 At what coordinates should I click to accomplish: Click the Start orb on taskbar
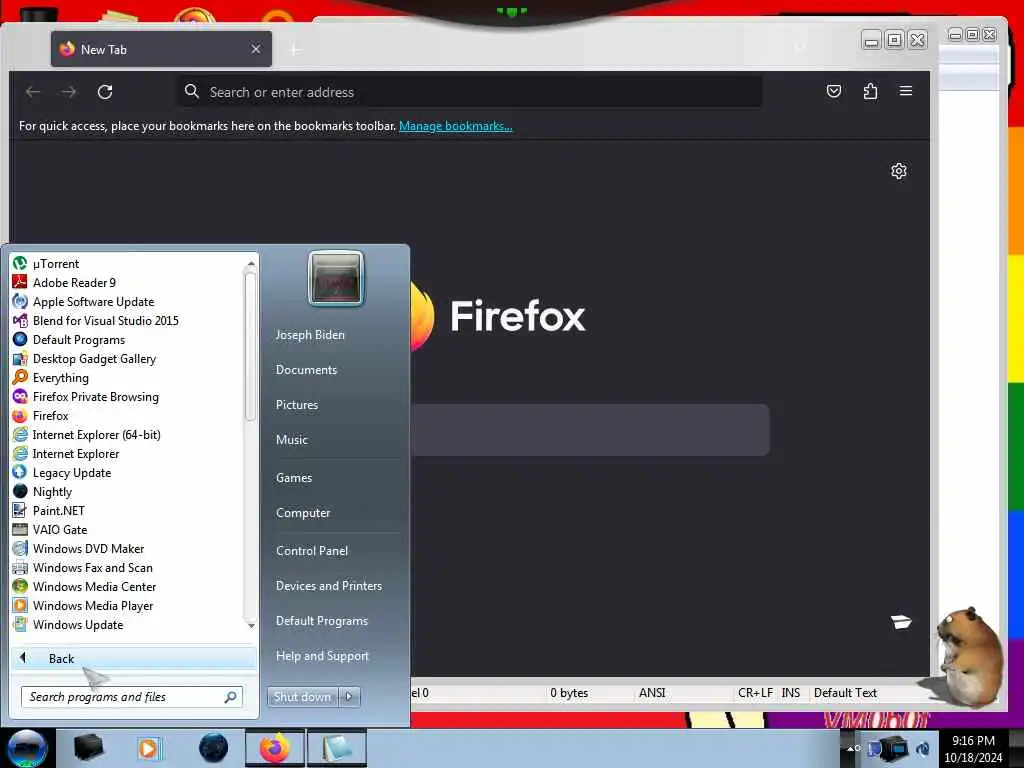click(x=27, y=748)
